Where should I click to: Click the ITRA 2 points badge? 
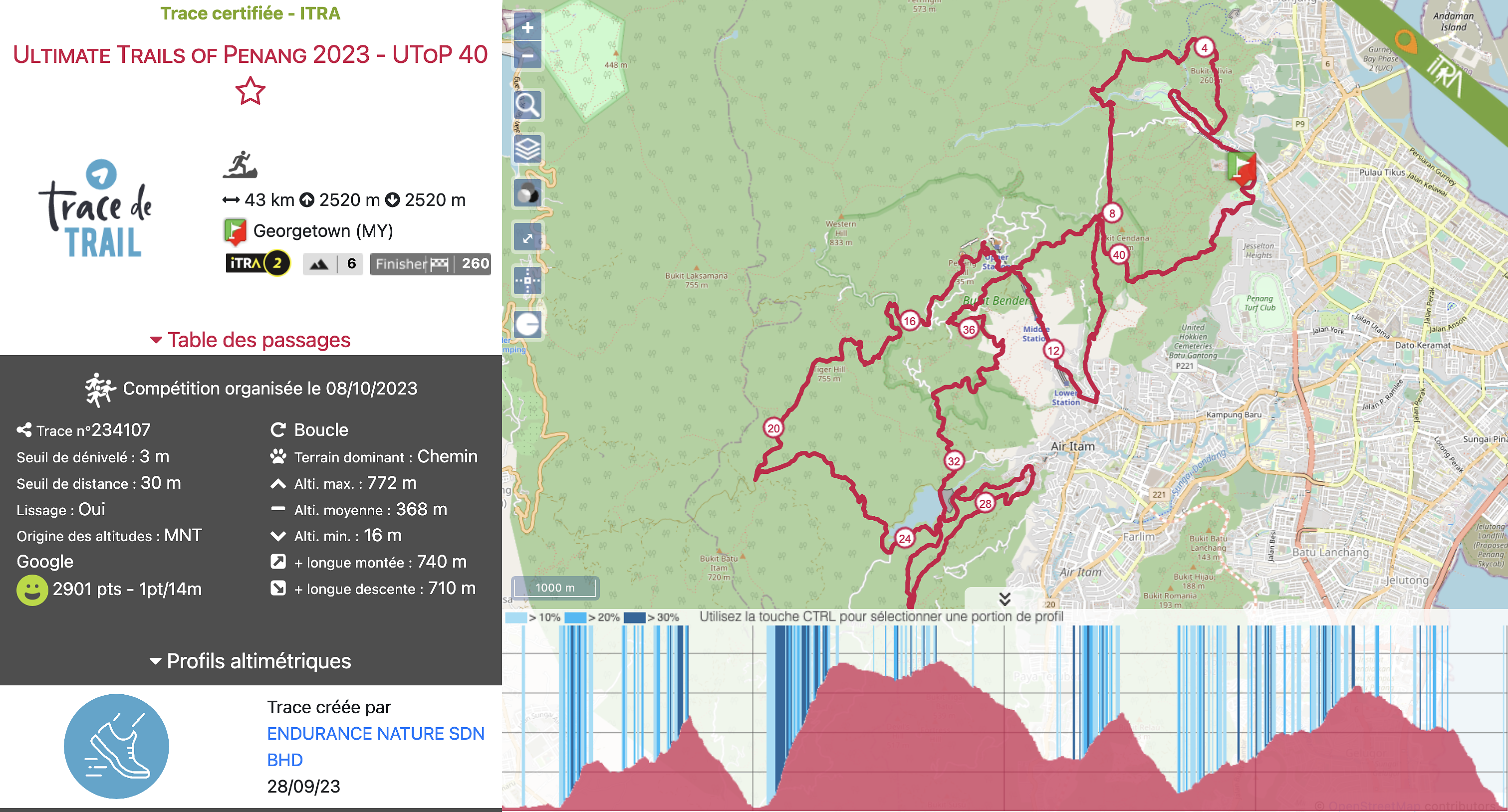pos(257,264)
